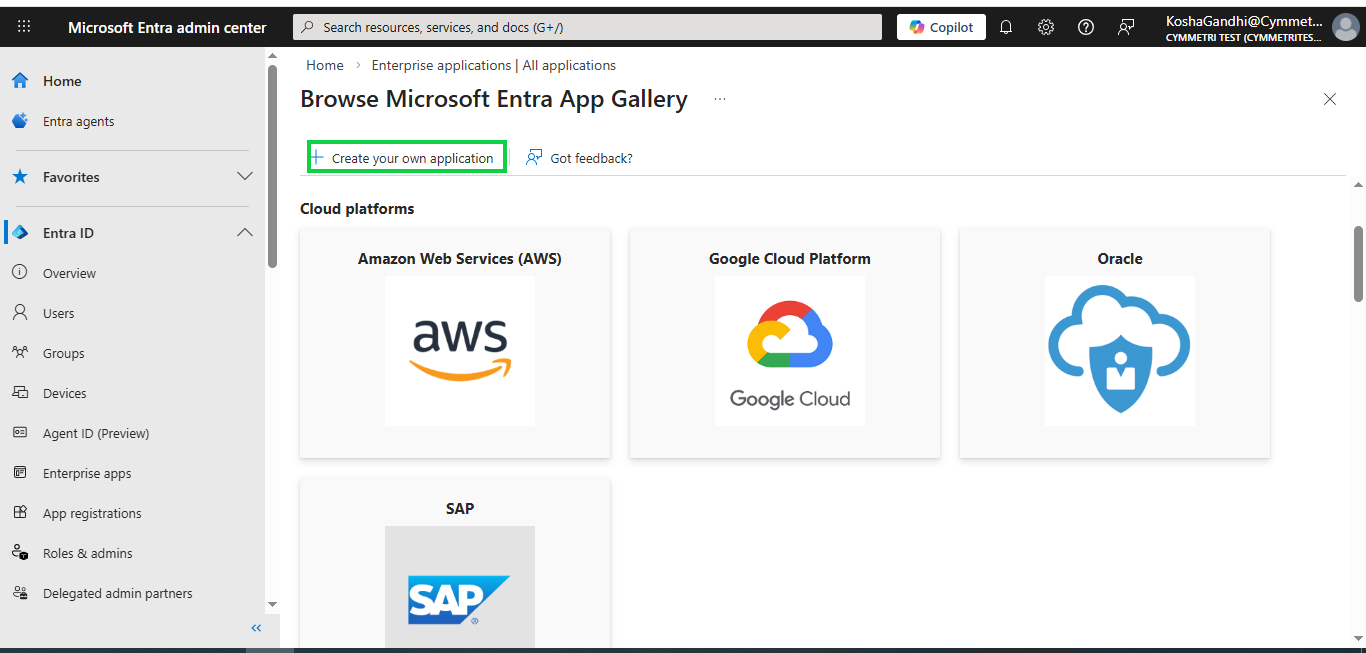Click the Entra ID diamond icon
This screenshot has width=1366, height=653.
coord(20,233)
